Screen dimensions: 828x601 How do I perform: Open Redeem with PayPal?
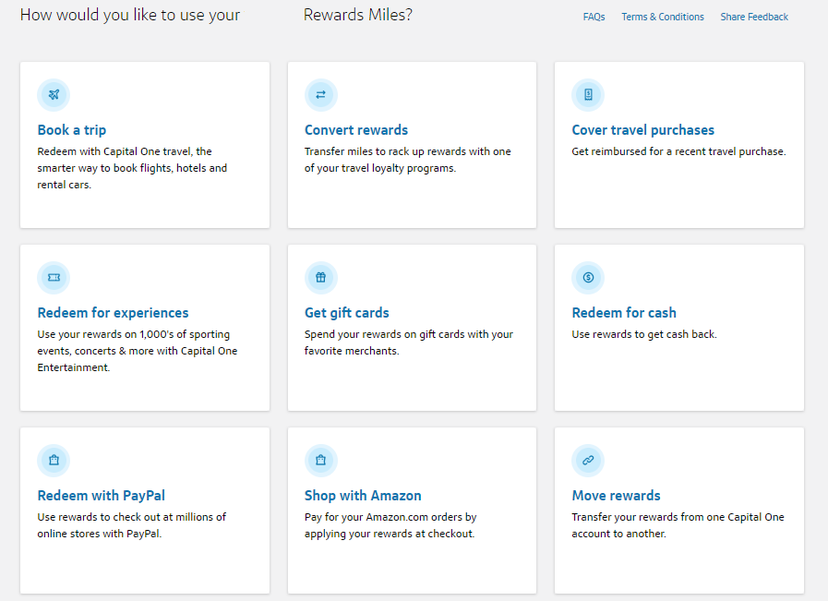101,495
